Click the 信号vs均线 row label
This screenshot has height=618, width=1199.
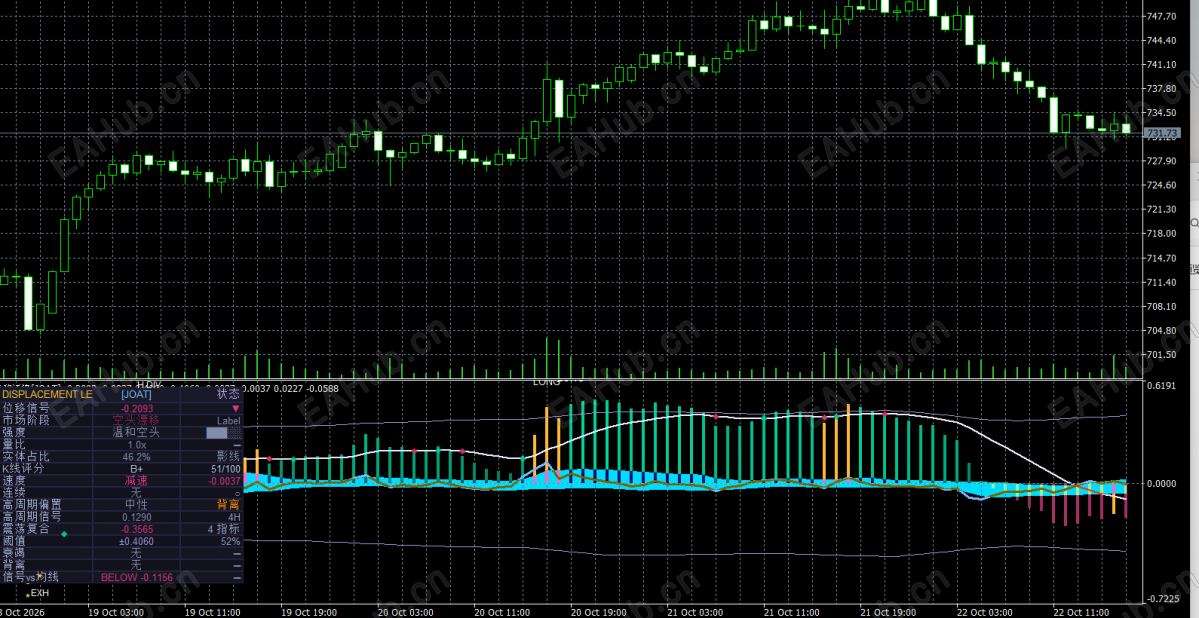[x=31, y=577]
